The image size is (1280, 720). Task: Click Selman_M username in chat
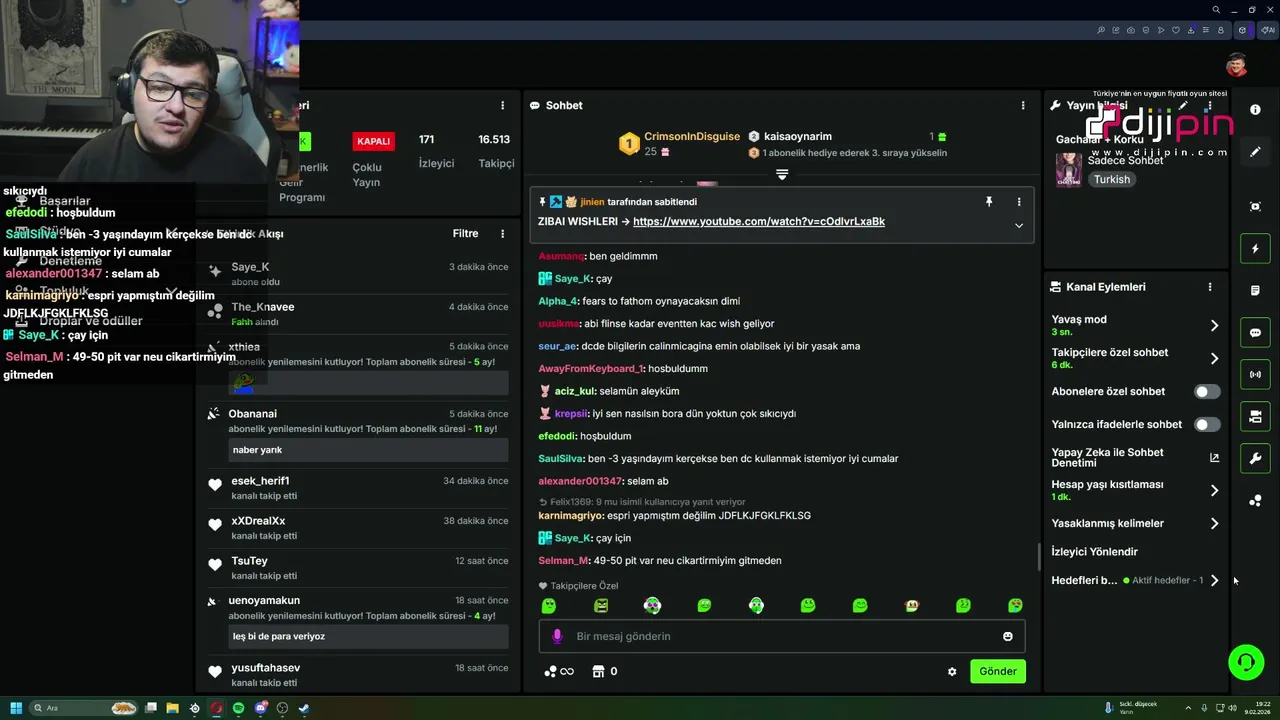tap(563, 561)
